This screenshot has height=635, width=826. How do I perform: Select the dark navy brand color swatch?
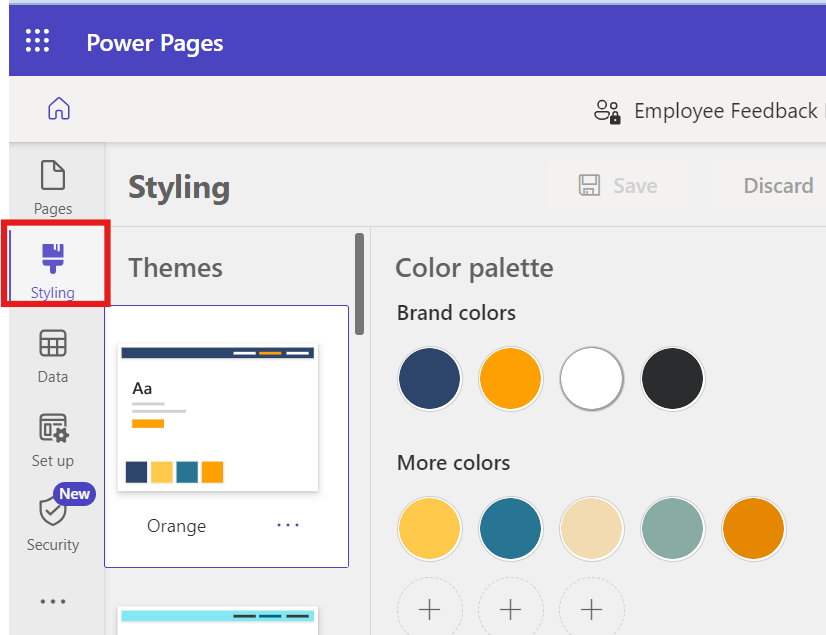[430, 379]
